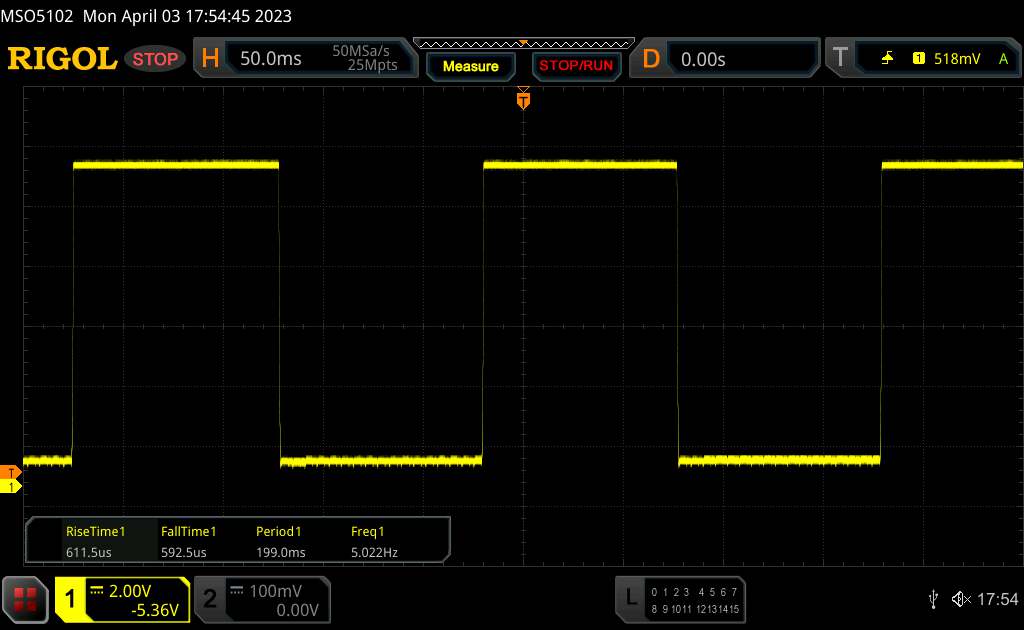Click logic channels 0 1 2 3 4 5 6 7 row
The image size is (1024, 630).
click(x=694, y=592)
